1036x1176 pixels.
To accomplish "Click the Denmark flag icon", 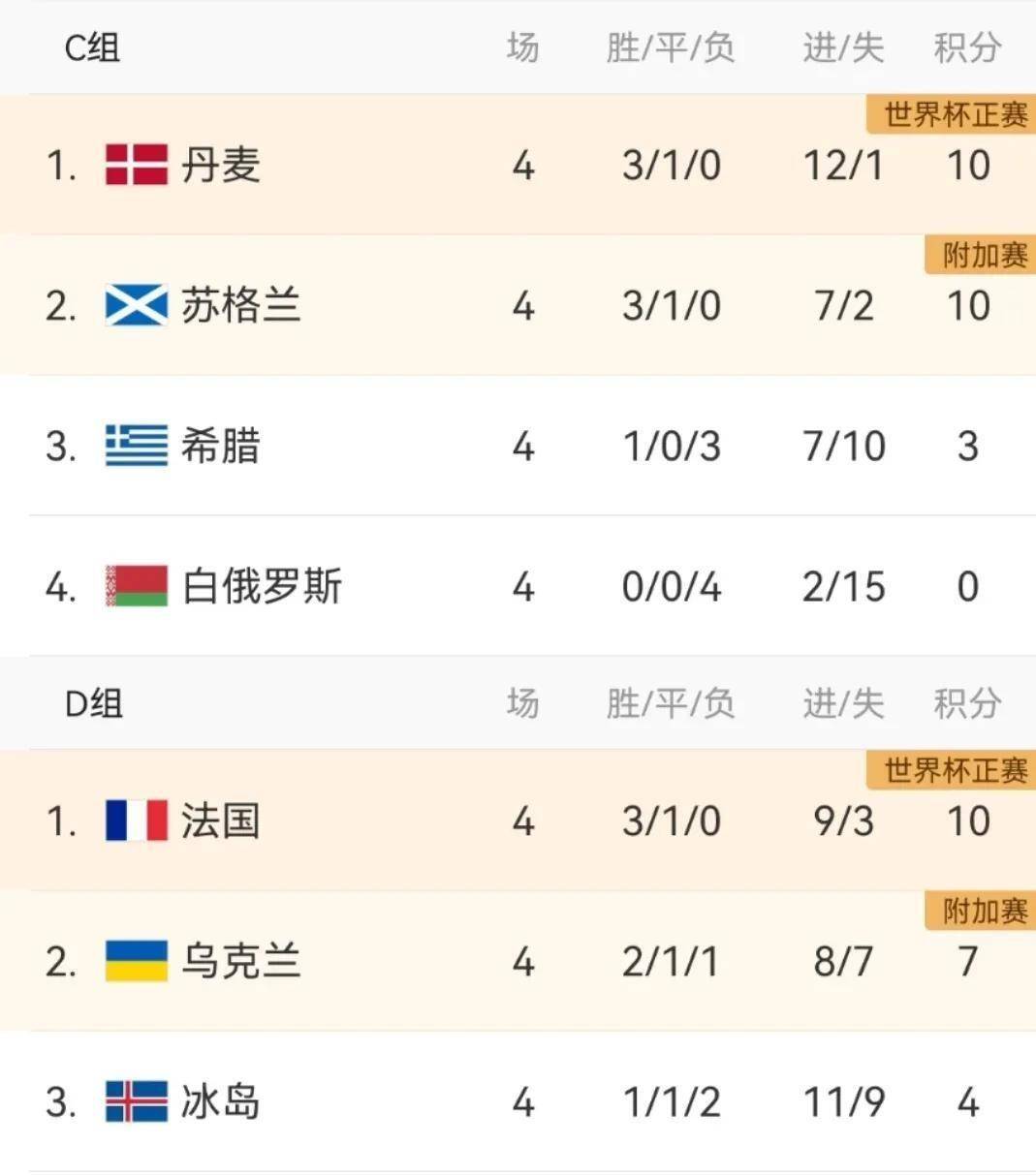I will pyautogui.click(x=136, y=165).
